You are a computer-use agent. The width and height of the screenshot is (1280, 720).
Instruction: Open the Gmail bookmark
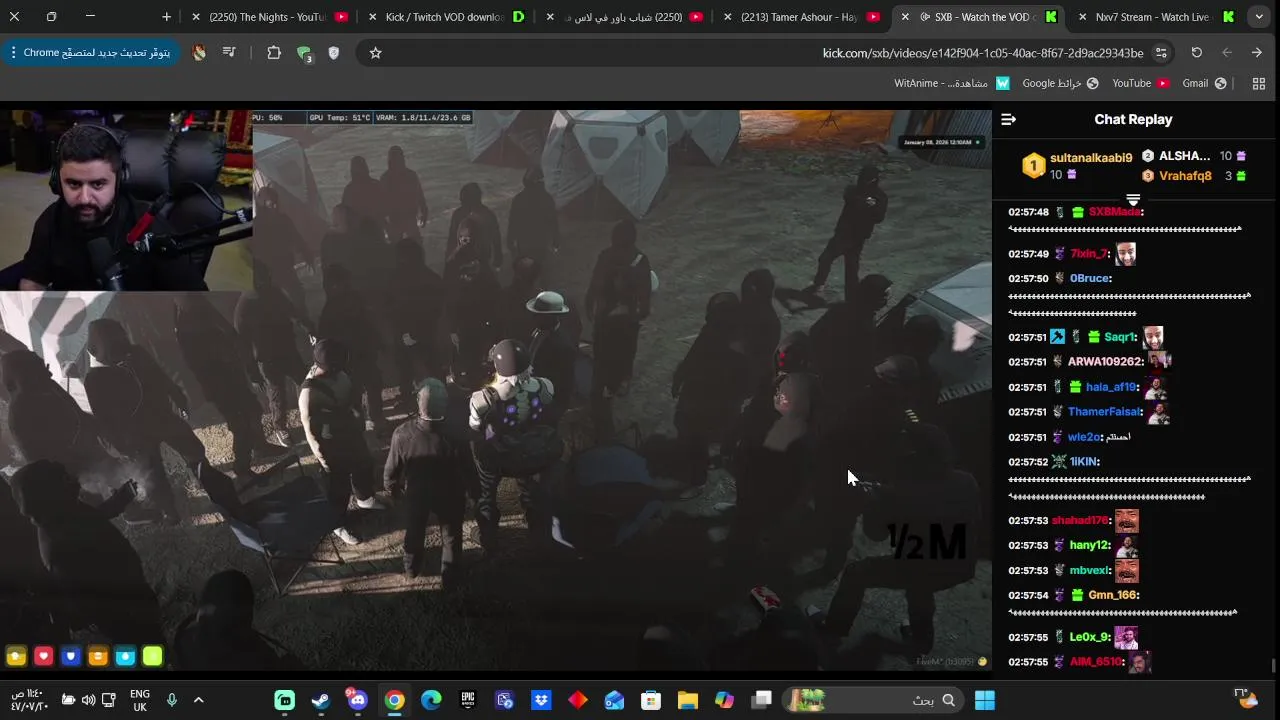pyautogui.click(x=1205, y=84)
